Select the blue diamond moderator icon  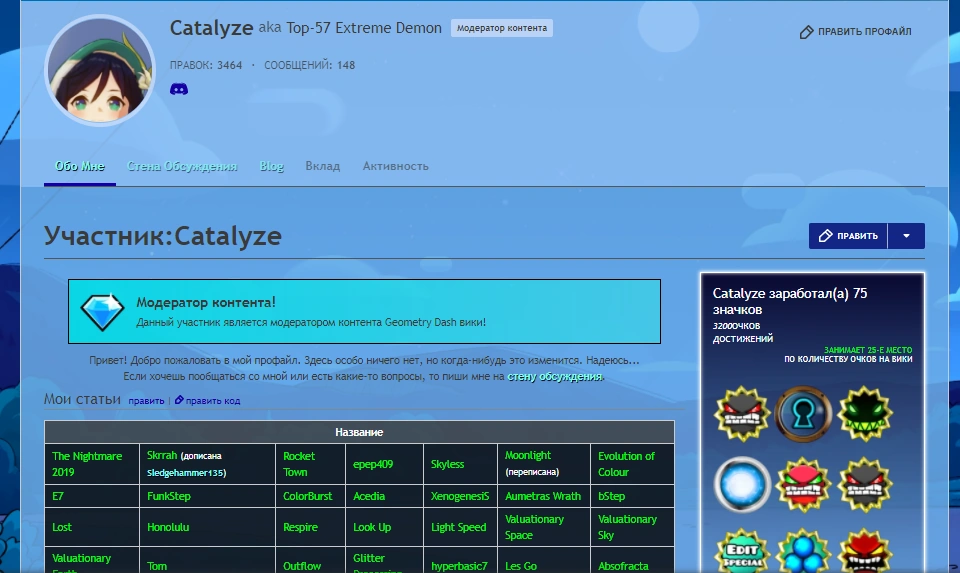pos(102,312)
